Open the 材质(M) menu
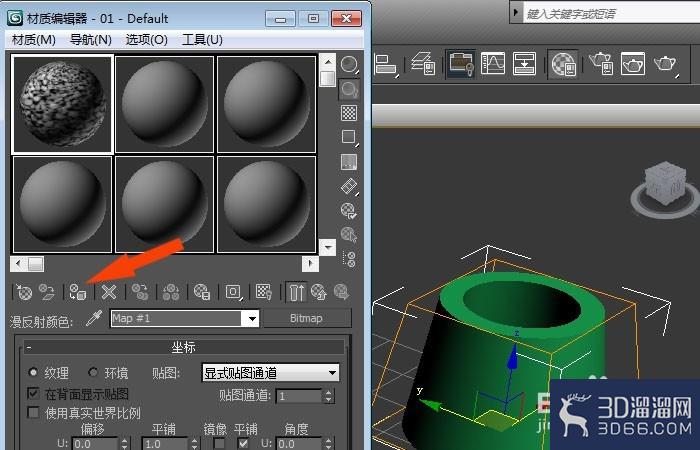Screen dimensions: 700x450 34,40
